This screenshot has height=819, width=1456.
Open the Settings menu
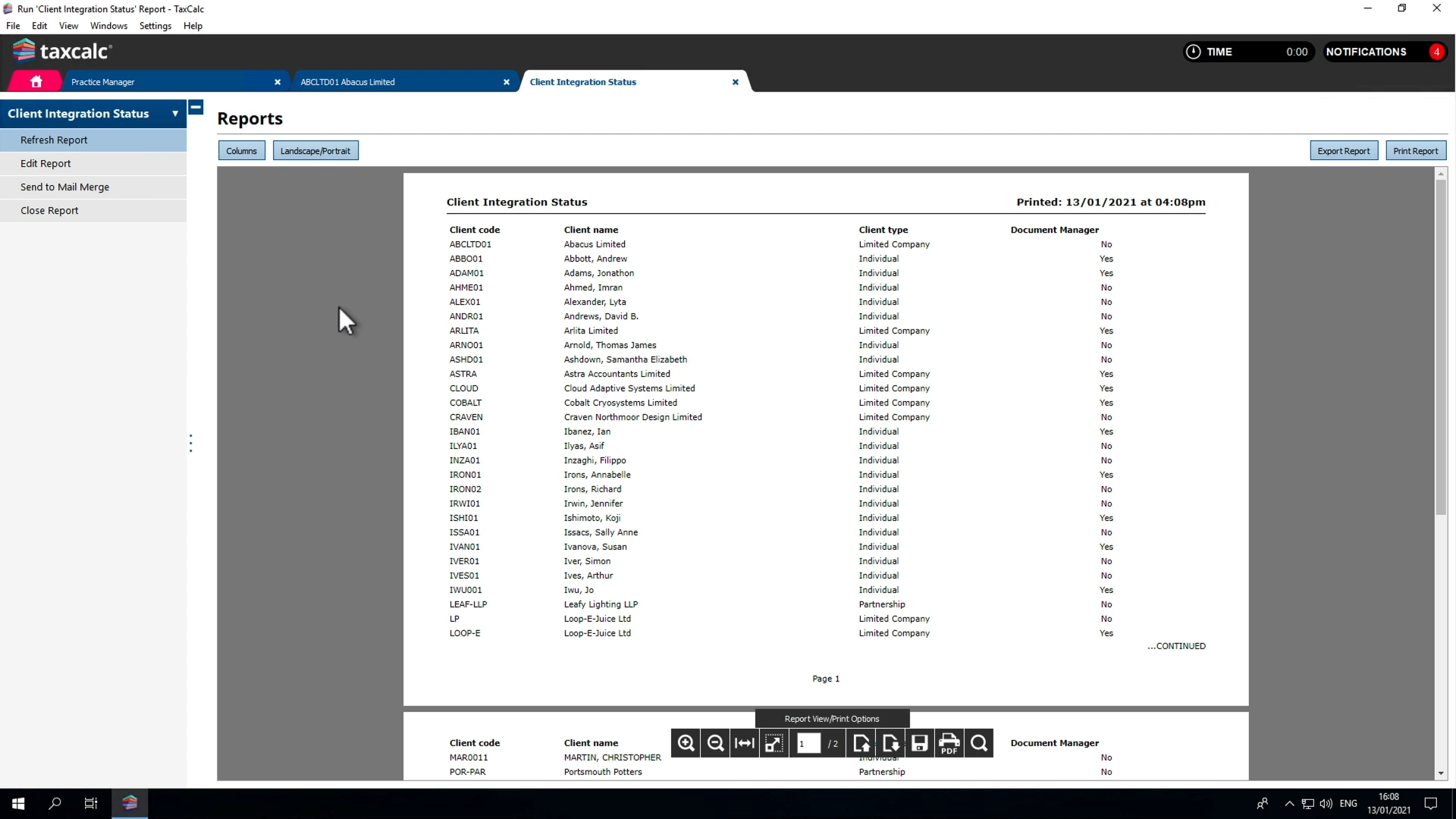(x=155, y=26)
